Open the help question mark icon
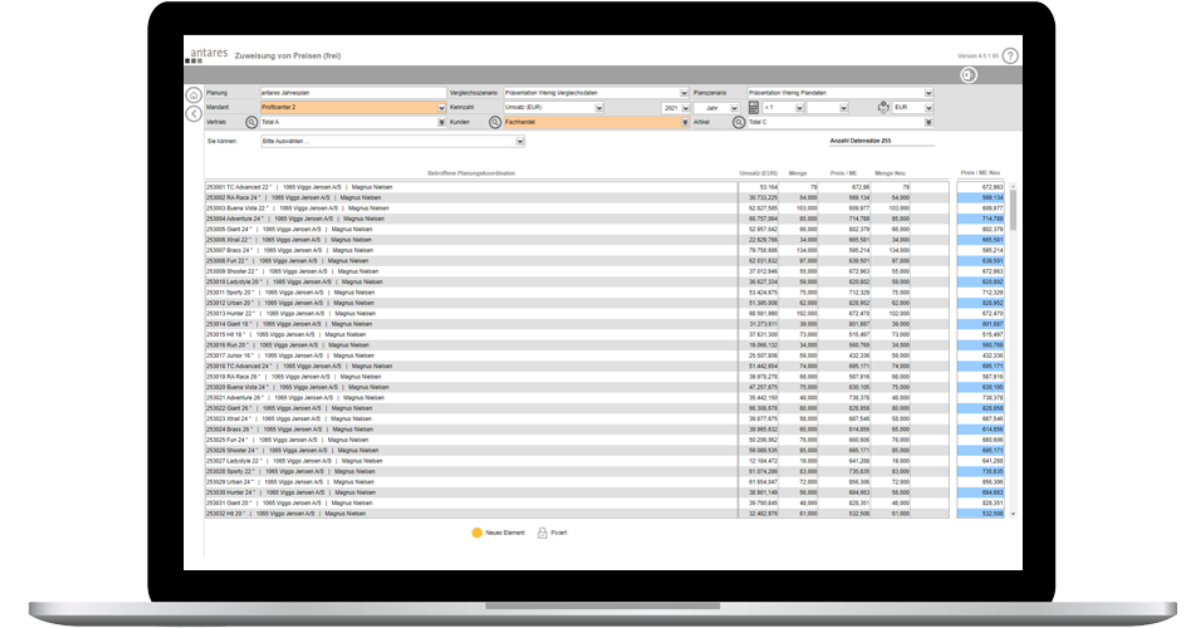This screenshot has width=1200, height=628. [x=1010, y=56]
